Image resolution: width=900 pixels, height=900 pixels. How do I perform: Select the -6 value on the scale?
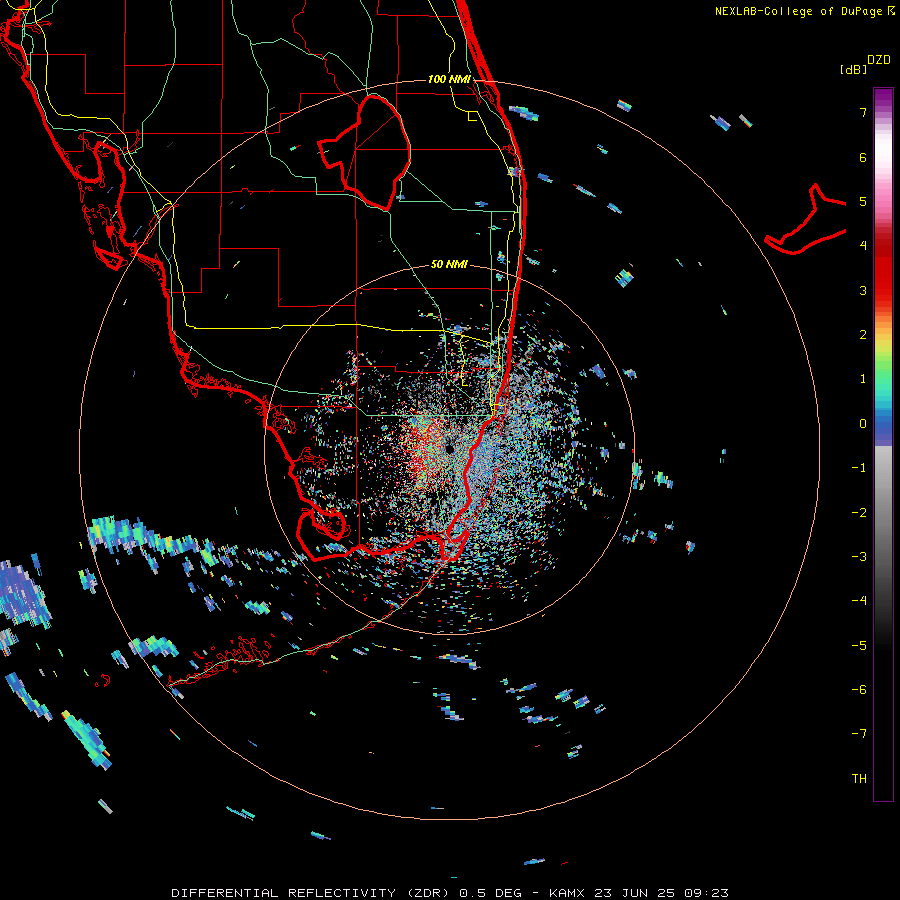click(859, 690)
